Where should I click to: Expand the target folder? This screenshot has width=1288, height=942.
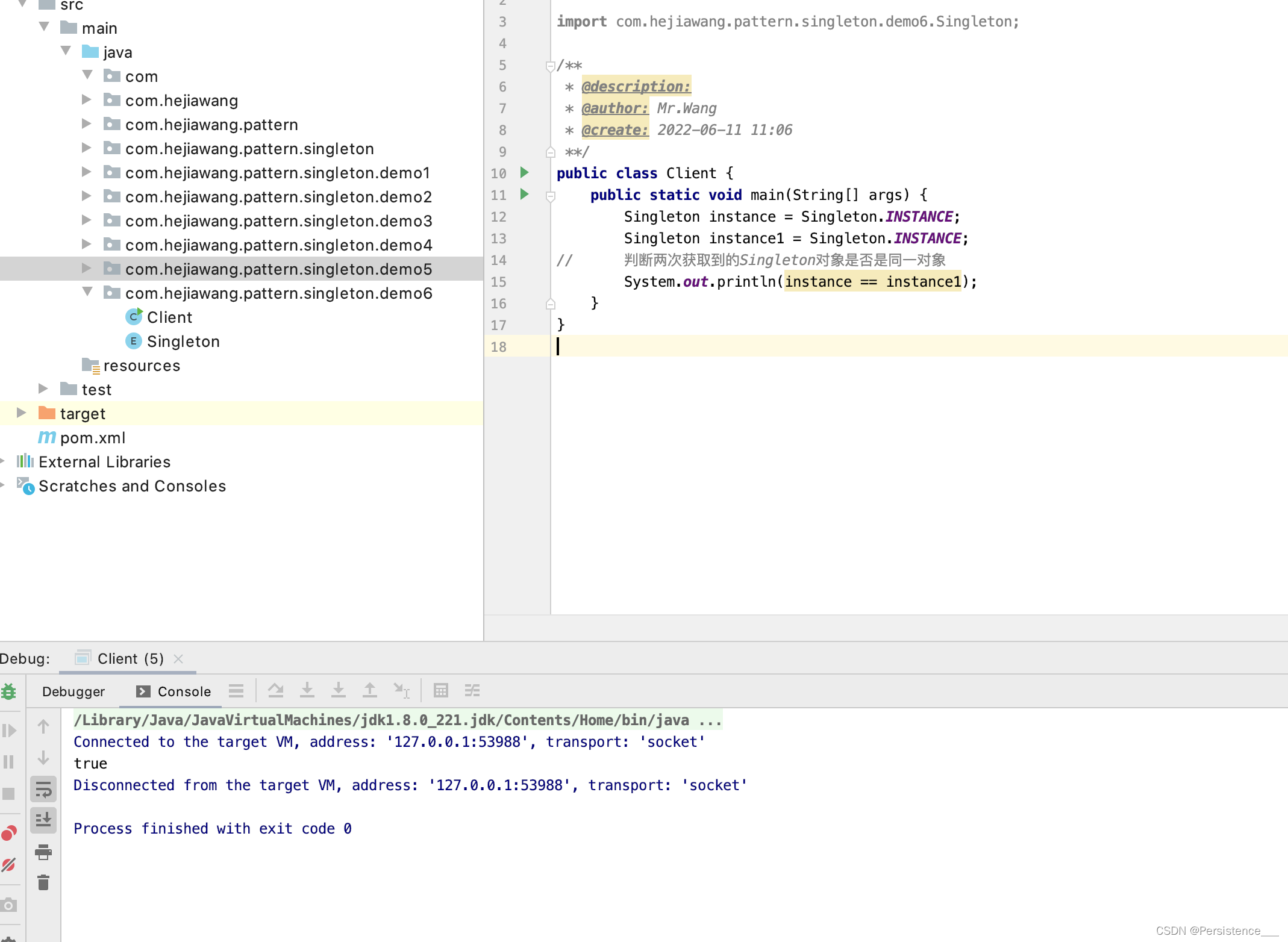(22, 413)
